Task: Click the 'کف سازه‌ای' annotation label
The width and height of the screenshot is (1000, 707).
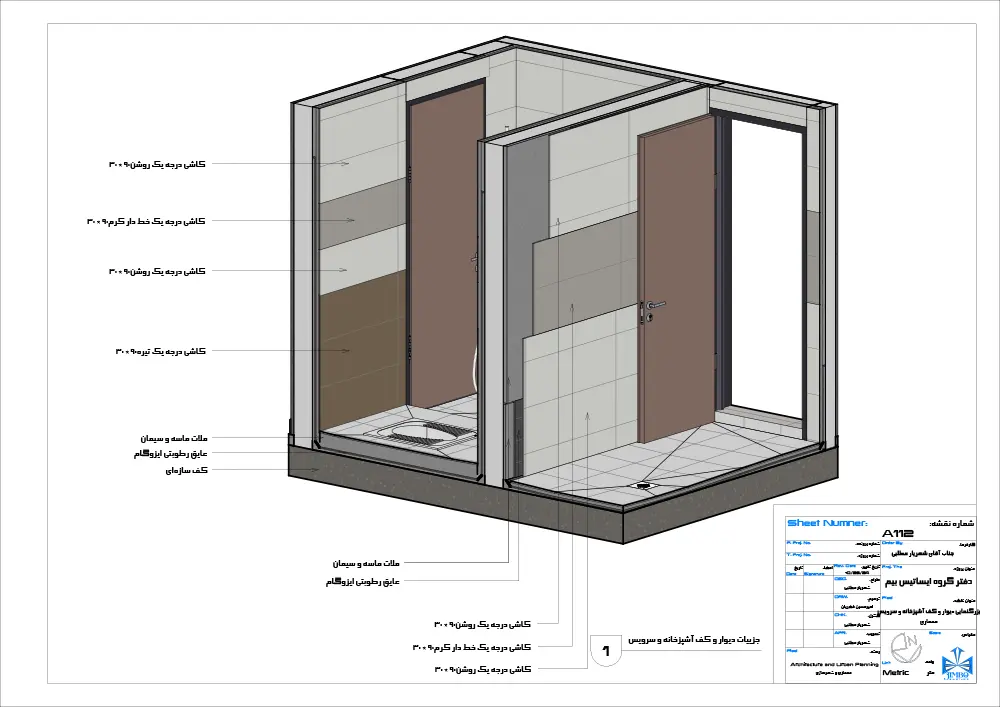Action: pos(184,470)
